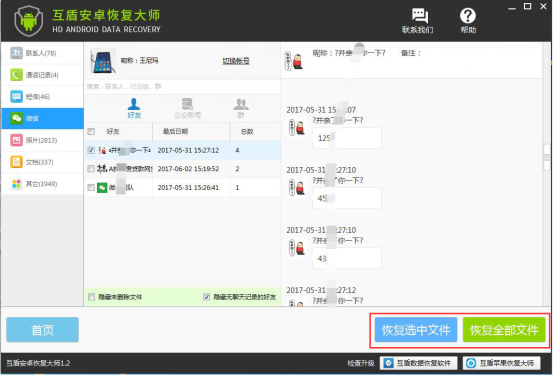Click the green 恢复全部文件 button

tap(504, 330)
